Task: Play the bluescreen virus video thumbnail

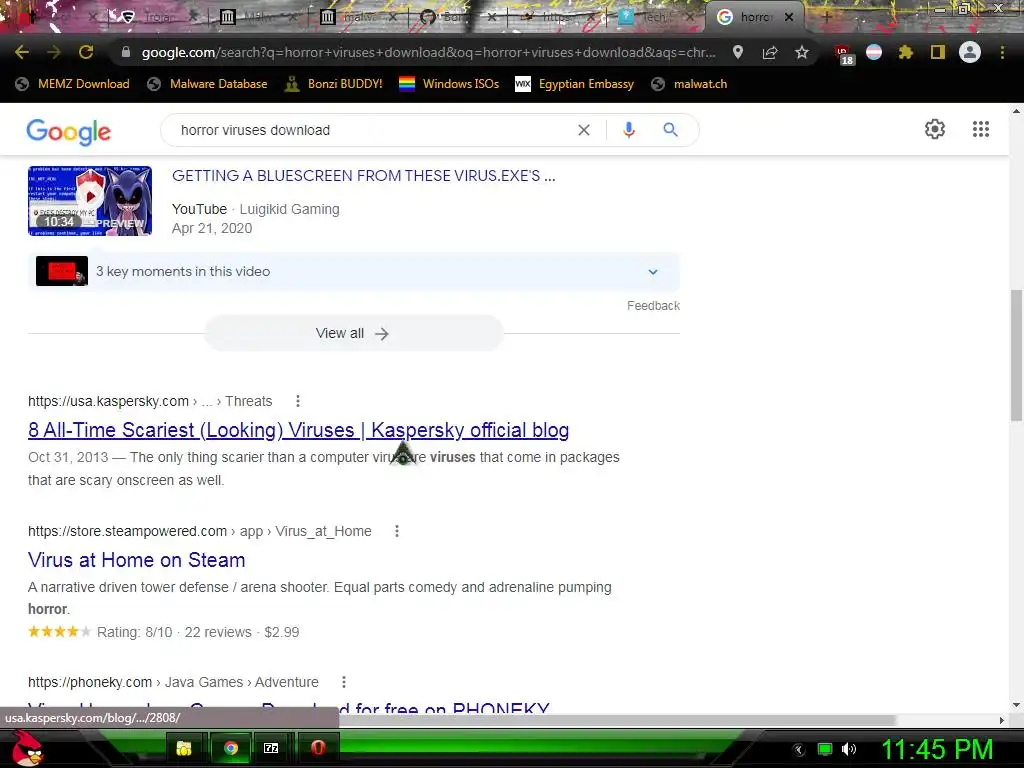Action: [90, 200]
